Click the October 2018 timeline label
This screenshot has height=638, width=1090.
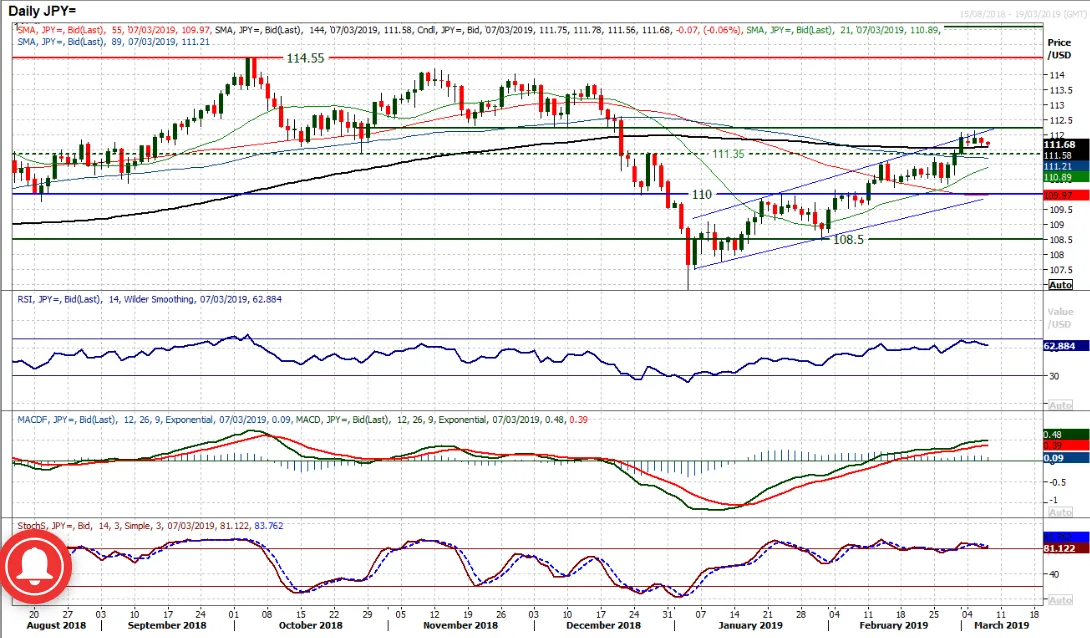click(x=311, y=625)
